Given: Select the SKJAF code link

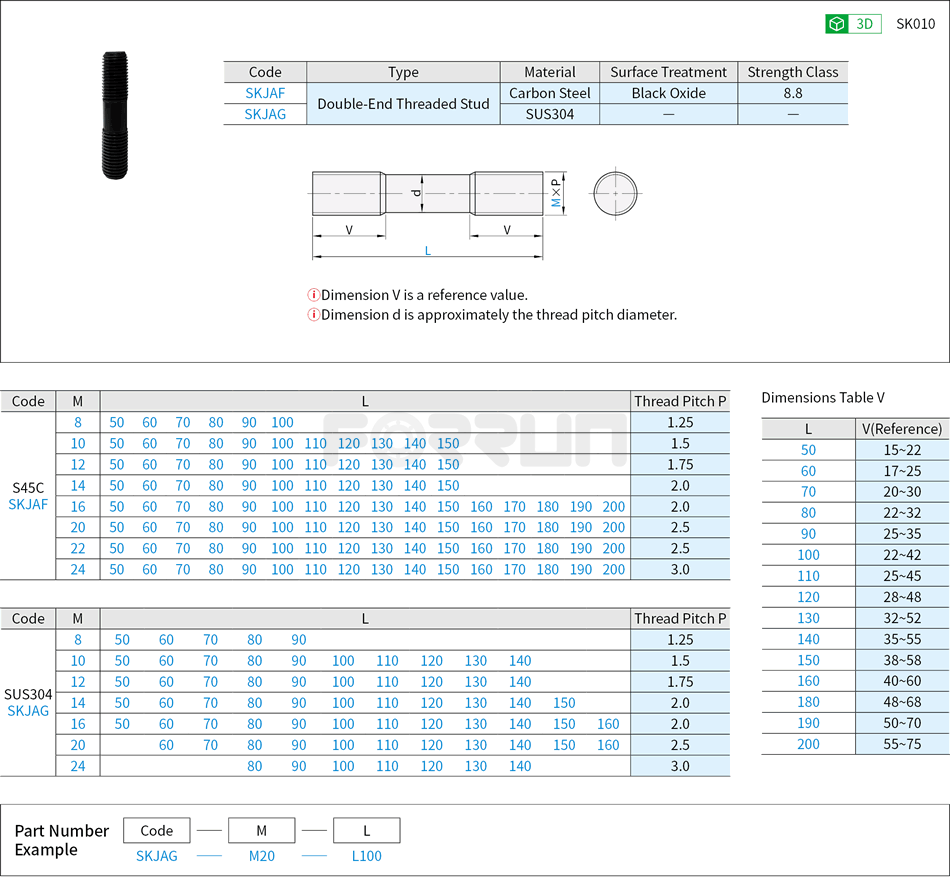Looking at the screenshot, I should [266, 93].
